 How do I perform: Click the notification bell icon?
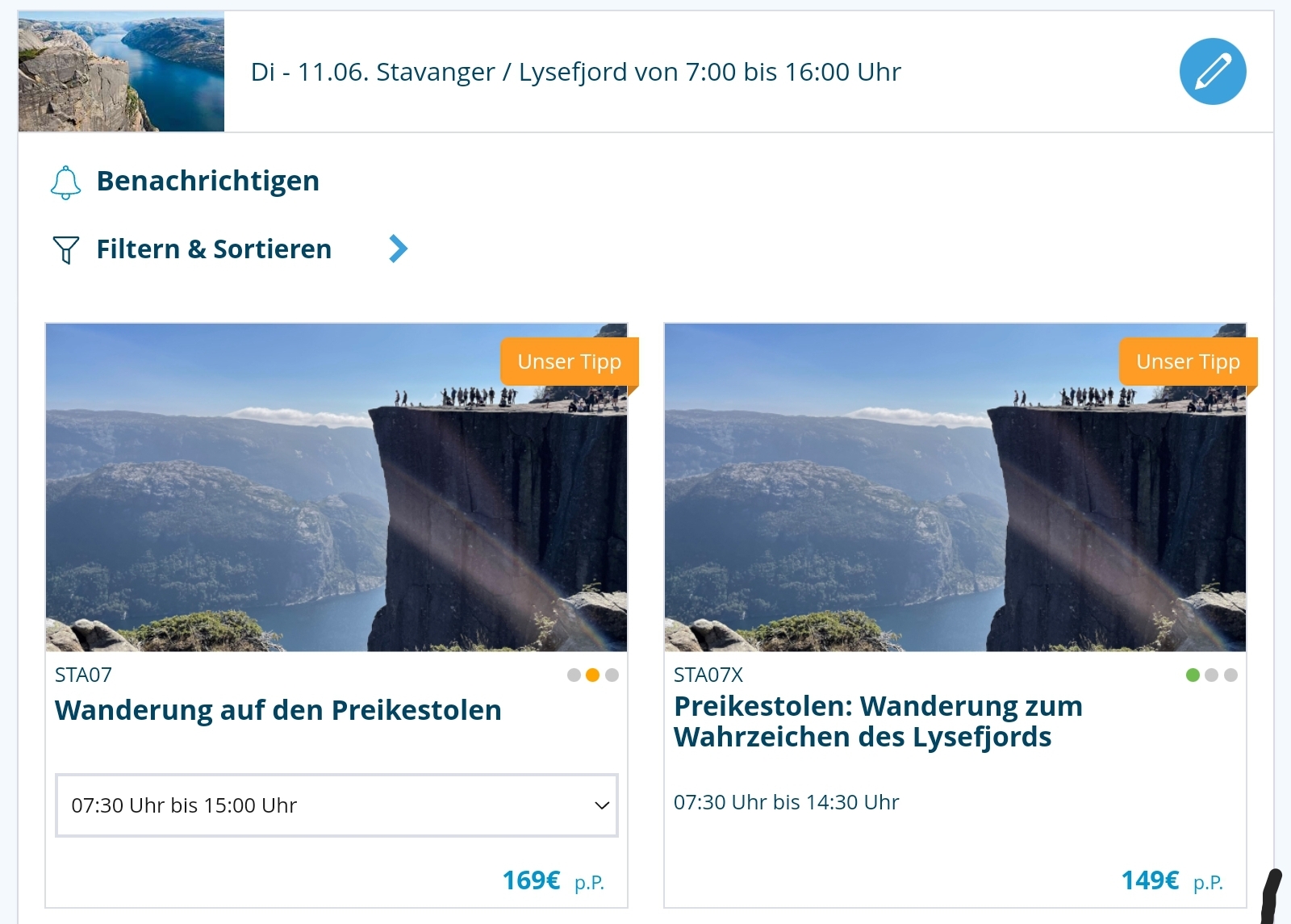[65, 182]
